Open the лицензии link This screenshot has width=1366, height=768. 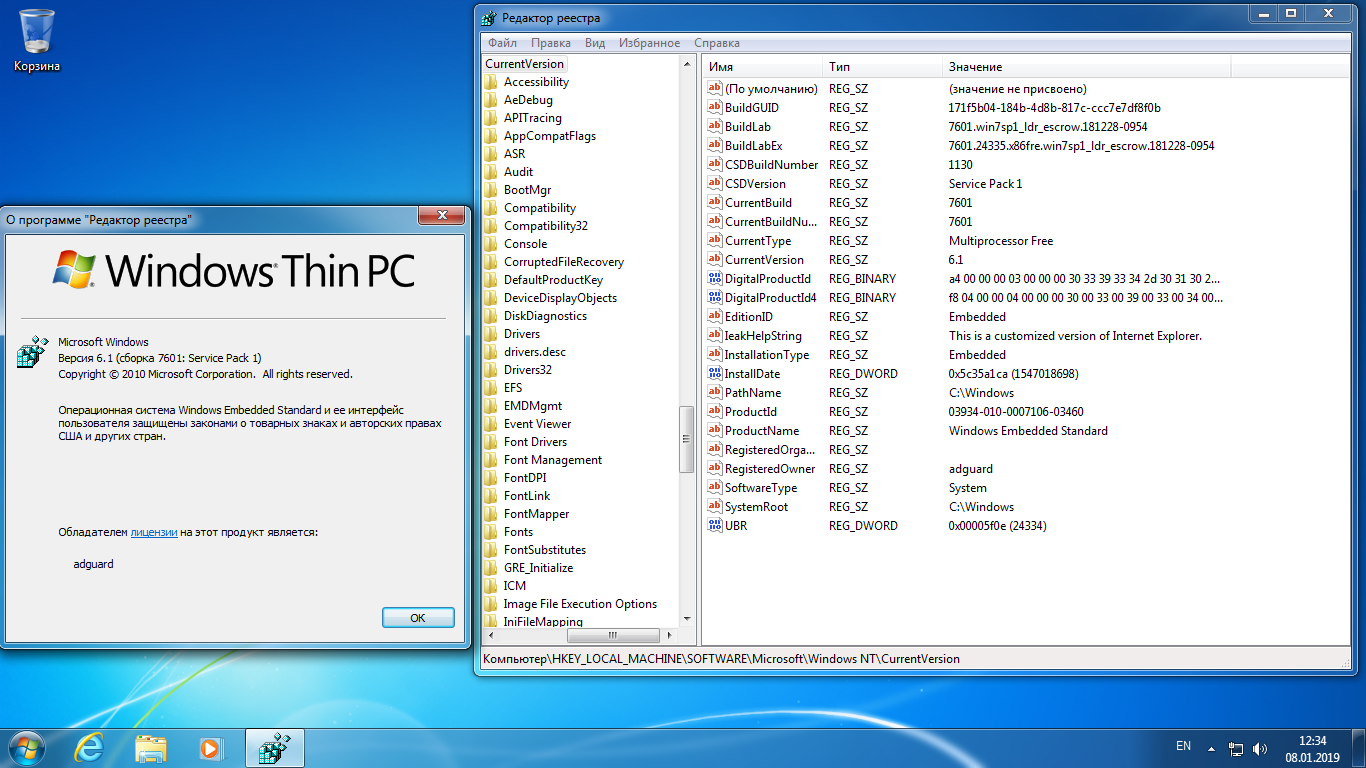[154, 532]
